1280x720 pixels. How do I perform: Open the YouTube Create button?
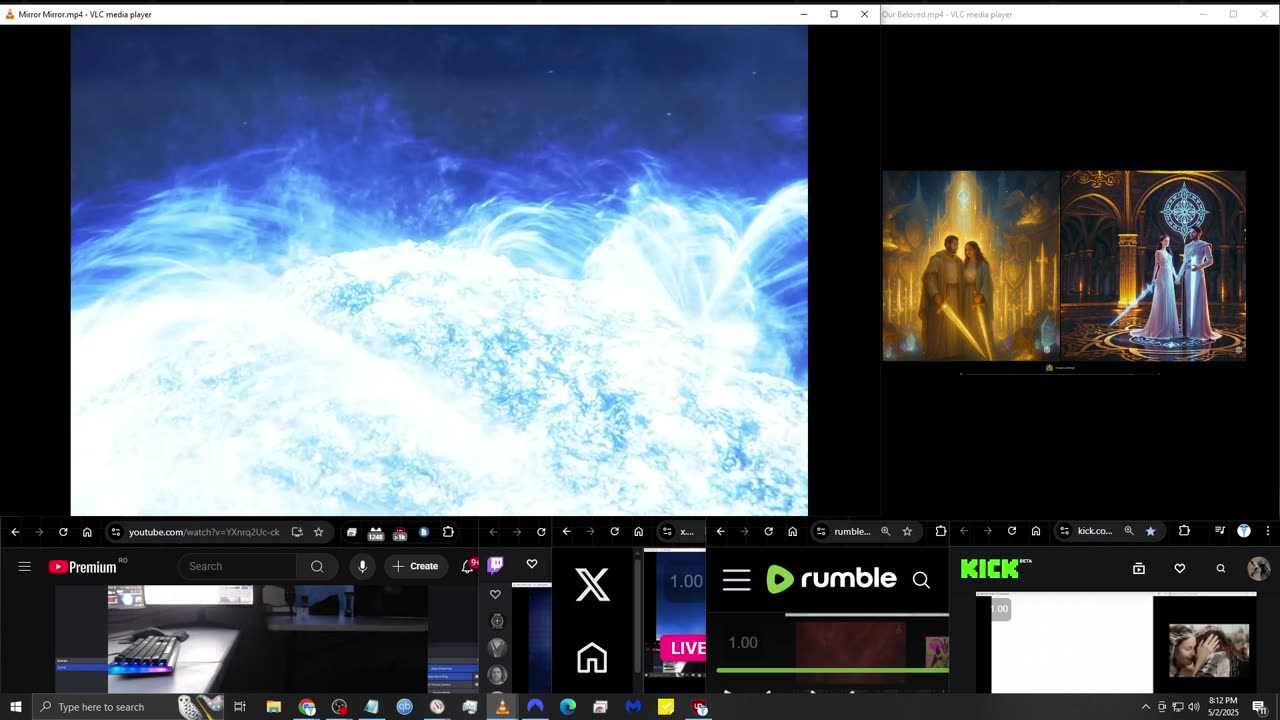coord(416,566)
